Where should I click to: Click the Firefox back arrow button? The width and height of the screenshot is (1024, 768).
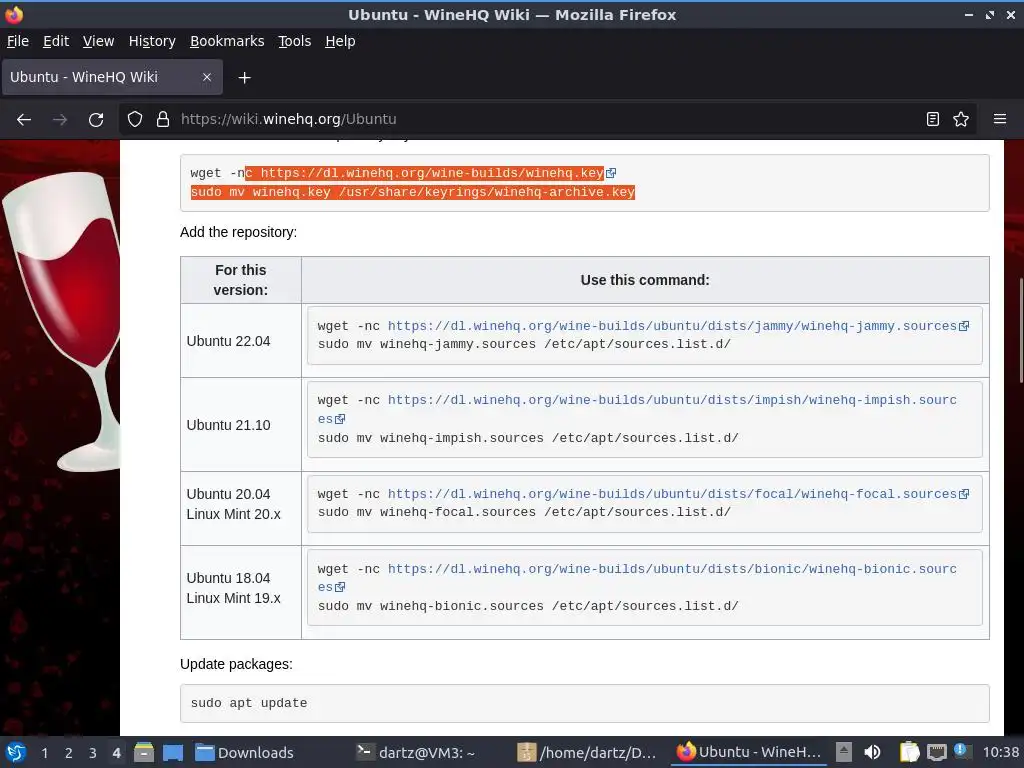coord(24,120)
